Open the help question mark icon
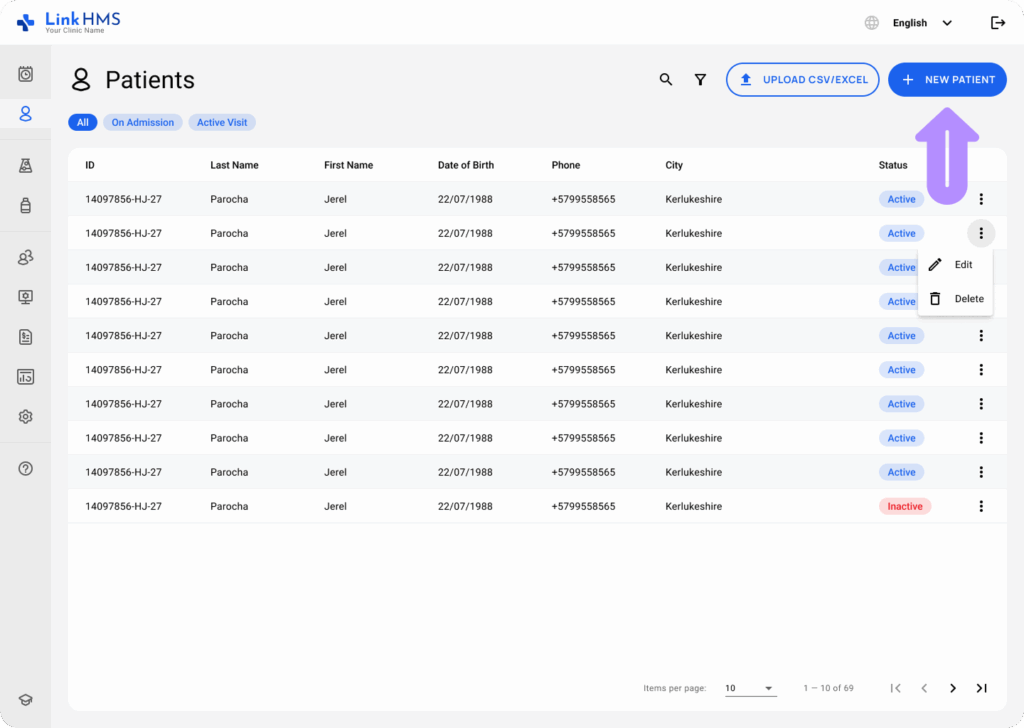Viewport: 1024px width, 728px height. [x=26, y=468]
